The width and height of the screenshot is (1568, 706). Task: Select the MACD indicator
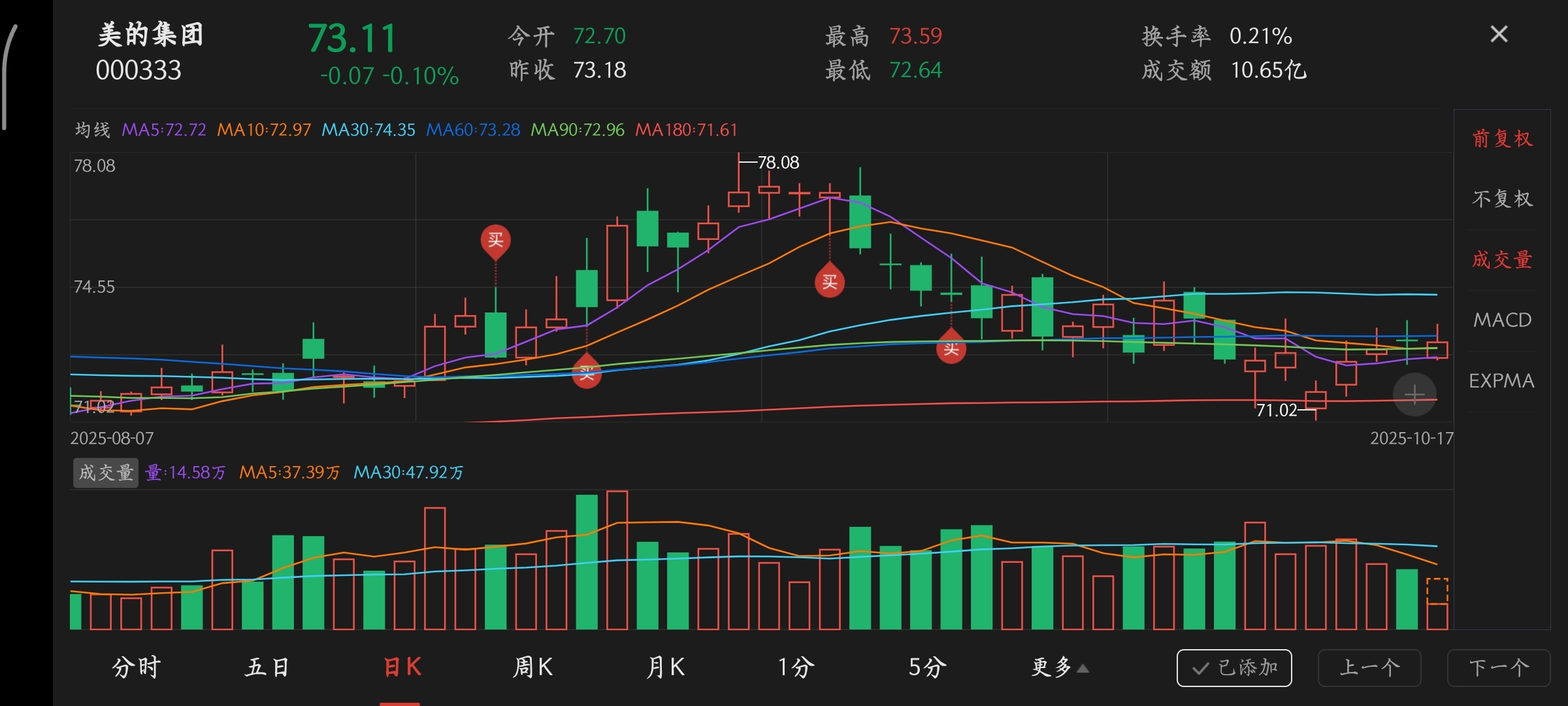tap(1501, 320)
